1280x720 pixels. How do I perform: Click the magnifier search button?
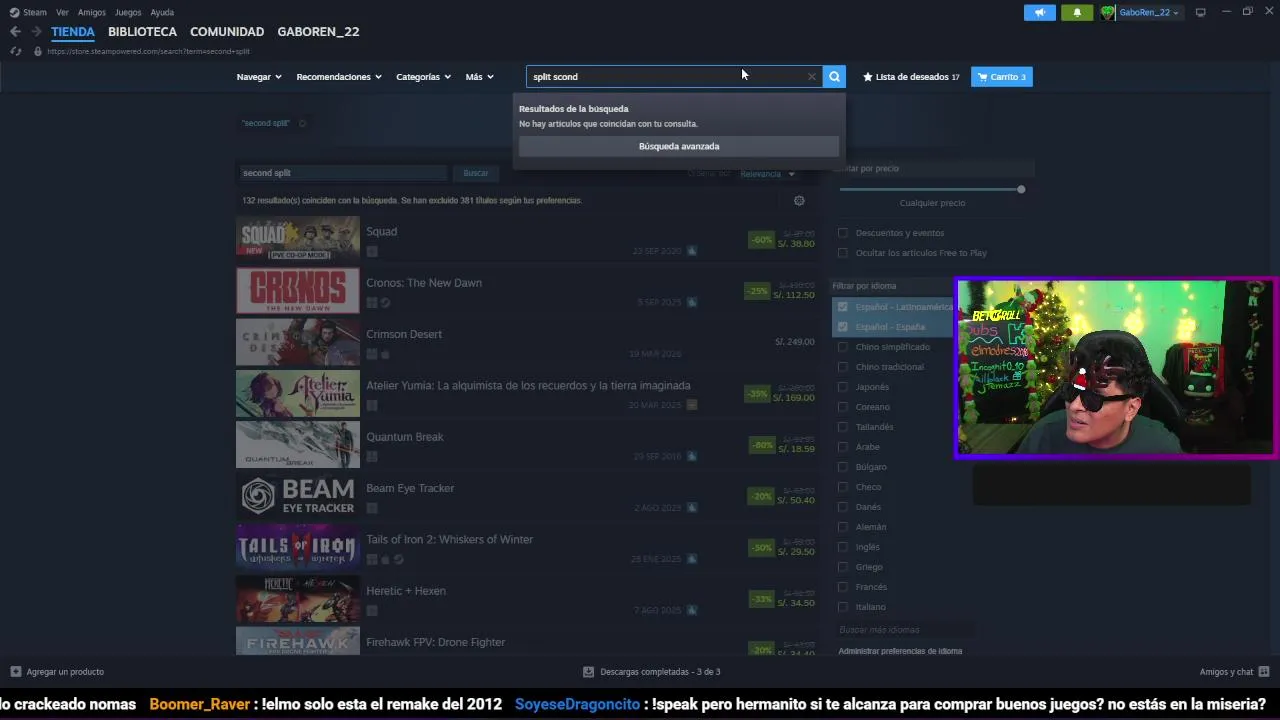pyautogui.click(x=834, y=77)
